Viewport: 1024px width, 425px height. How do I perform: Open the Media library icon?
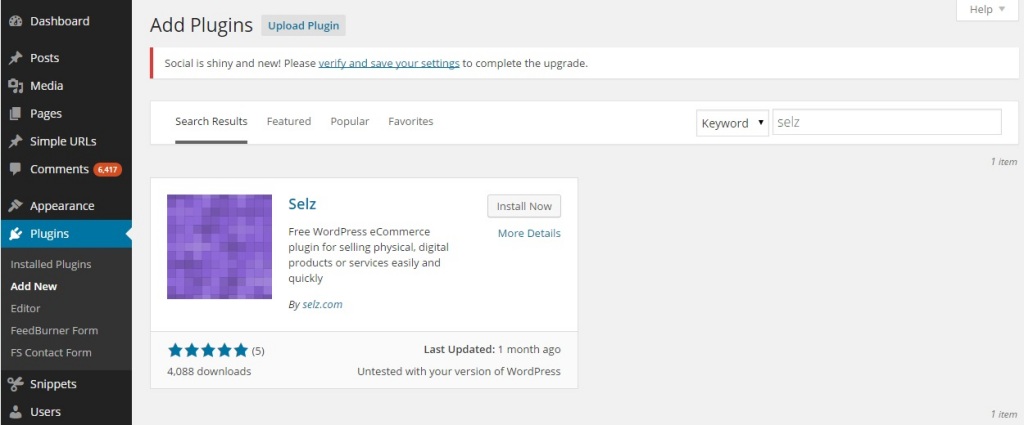(16, 86)
